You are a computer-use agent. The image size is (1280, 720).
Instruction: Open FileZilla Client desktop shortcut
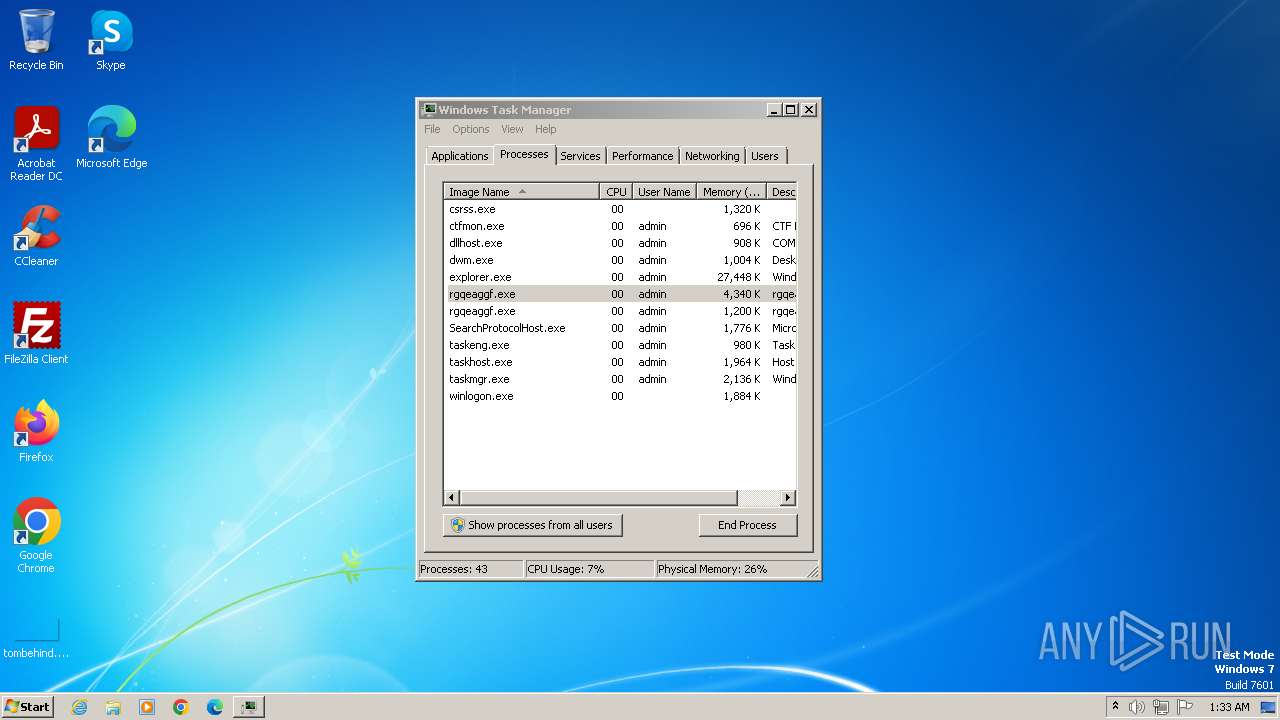pyautogui.click(x=36, y=334)
